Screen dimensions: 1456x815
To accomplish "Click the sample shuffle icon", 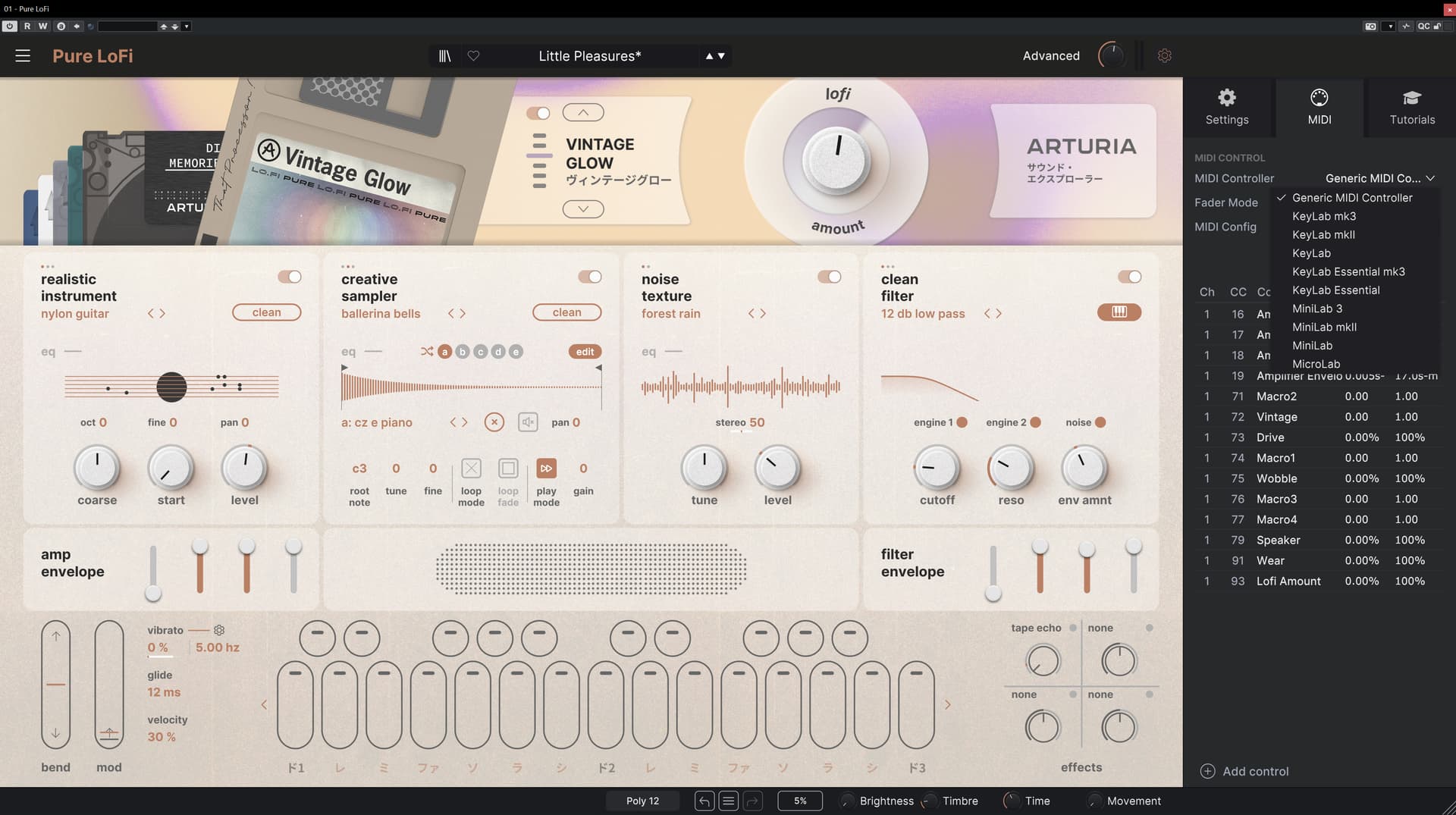I will (427, 352).
